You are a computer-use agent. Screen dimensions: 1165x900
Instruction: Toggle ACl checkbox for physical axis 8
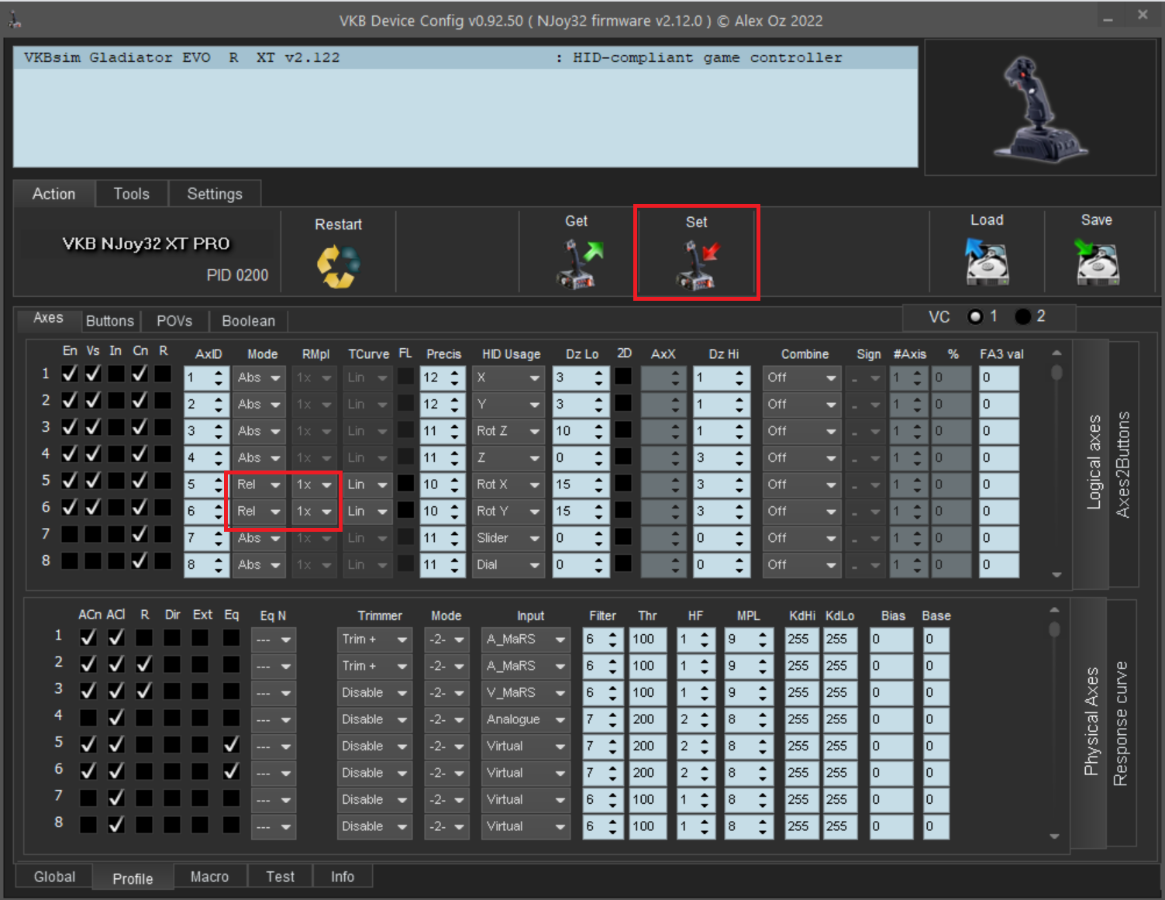[116, 825]
